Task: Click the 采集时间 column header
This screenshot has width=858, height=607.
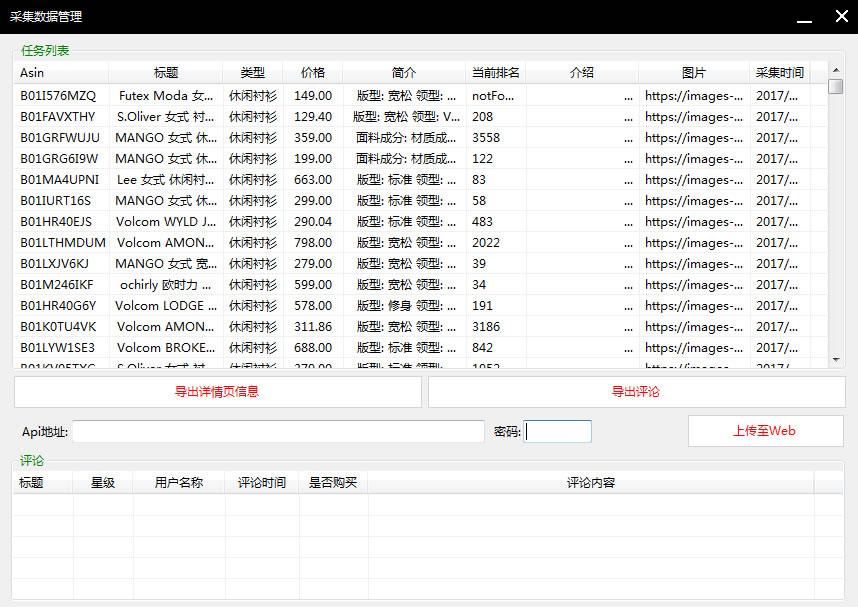Action: tap(779, 73)
